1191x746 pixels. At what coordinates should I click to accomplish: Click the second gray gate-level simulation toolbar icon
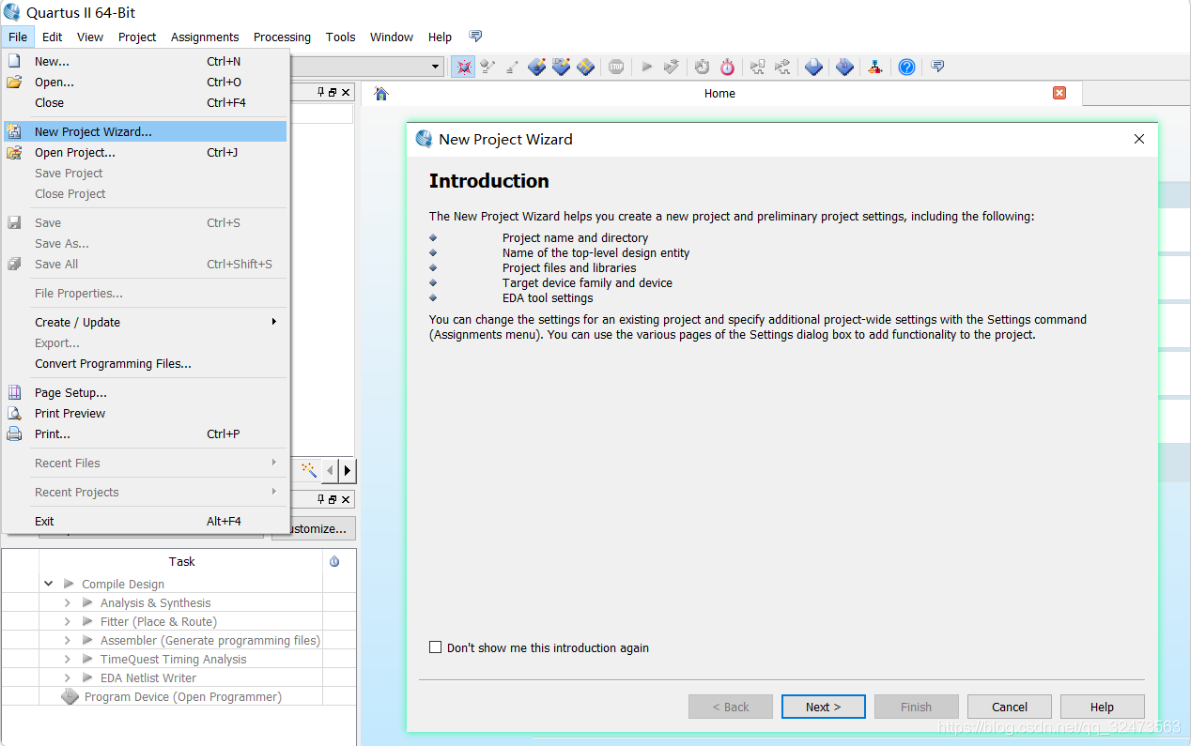point(782,67)
